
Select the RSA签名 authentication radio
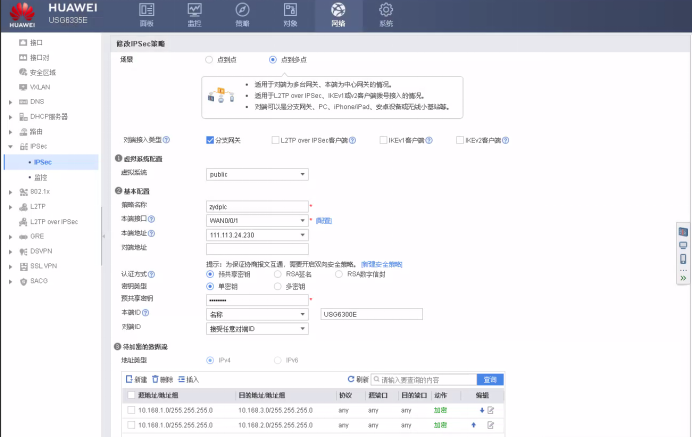[x=278, y=274]
